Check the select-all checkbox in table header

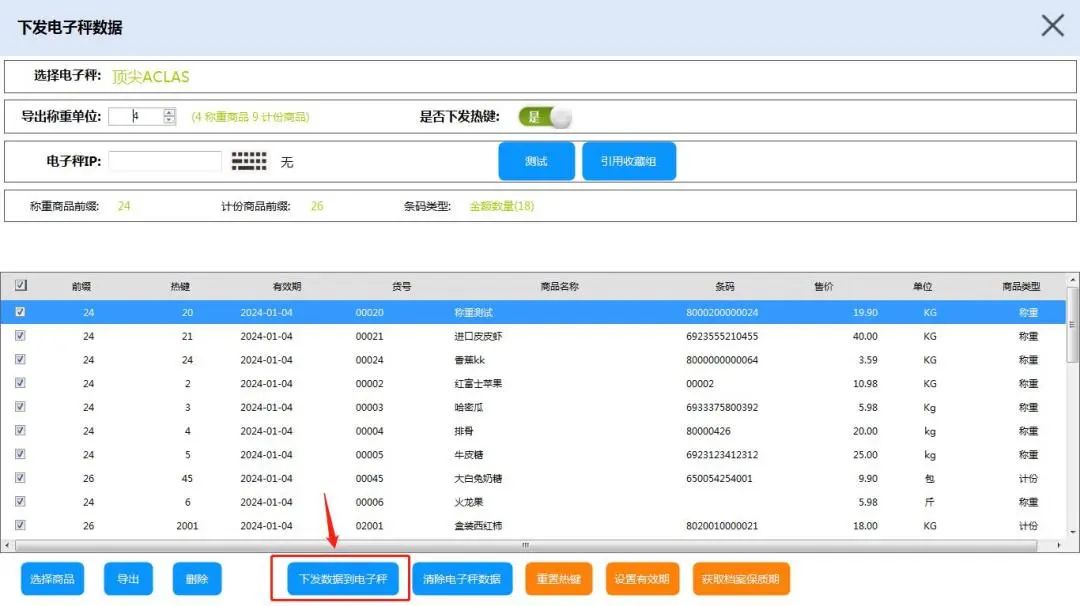(x=21, y=286)
